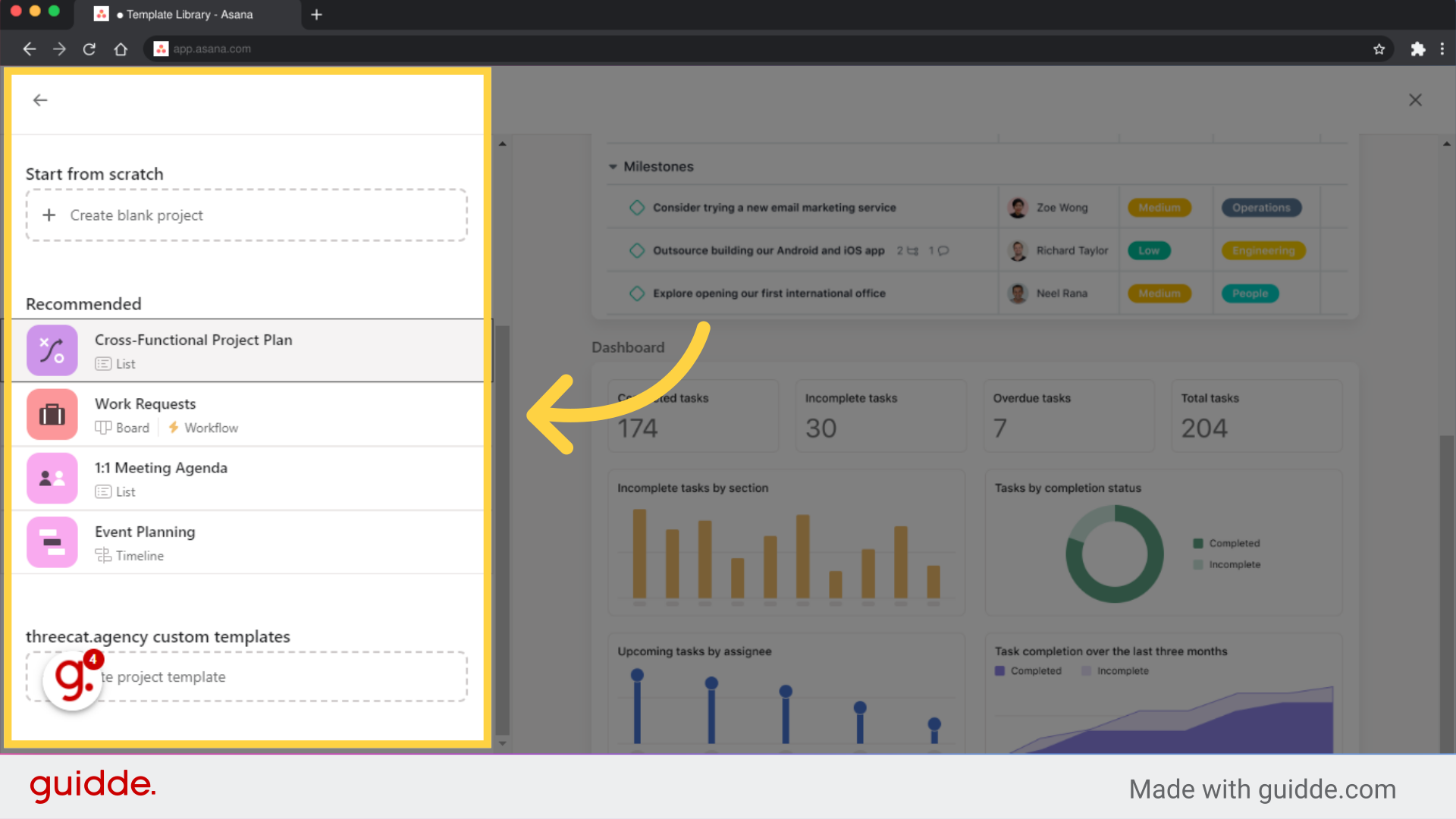The height and width of the screenshot is (819, 1456).
Task: Click the preview pane scroll-up arrow
Action: pyautogui.click(x=1447, y=143)
